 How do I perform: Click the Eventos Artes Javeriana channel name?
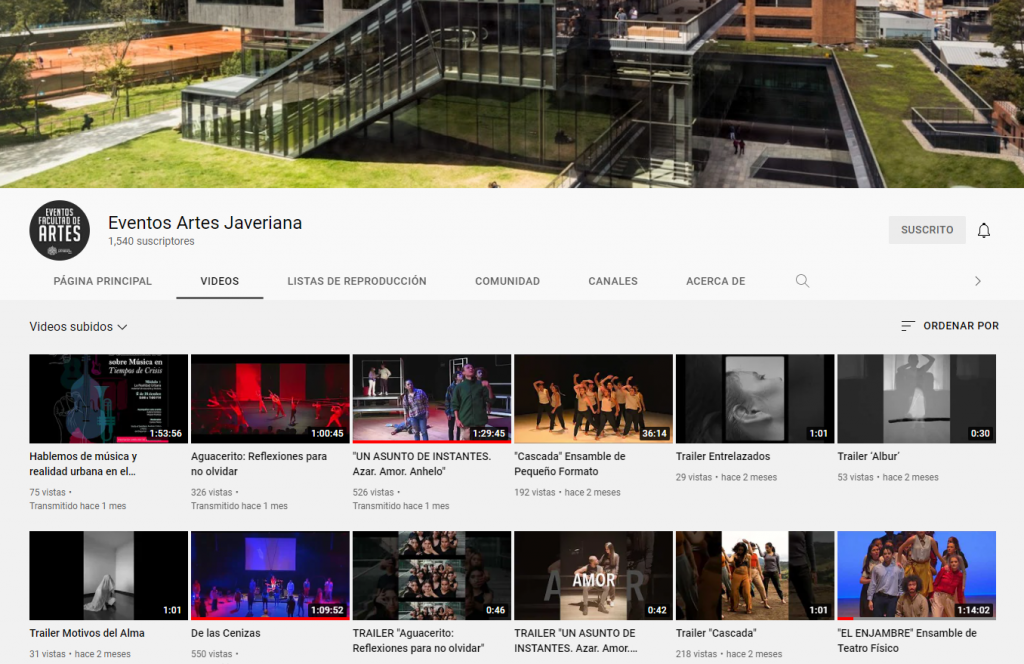205,223
